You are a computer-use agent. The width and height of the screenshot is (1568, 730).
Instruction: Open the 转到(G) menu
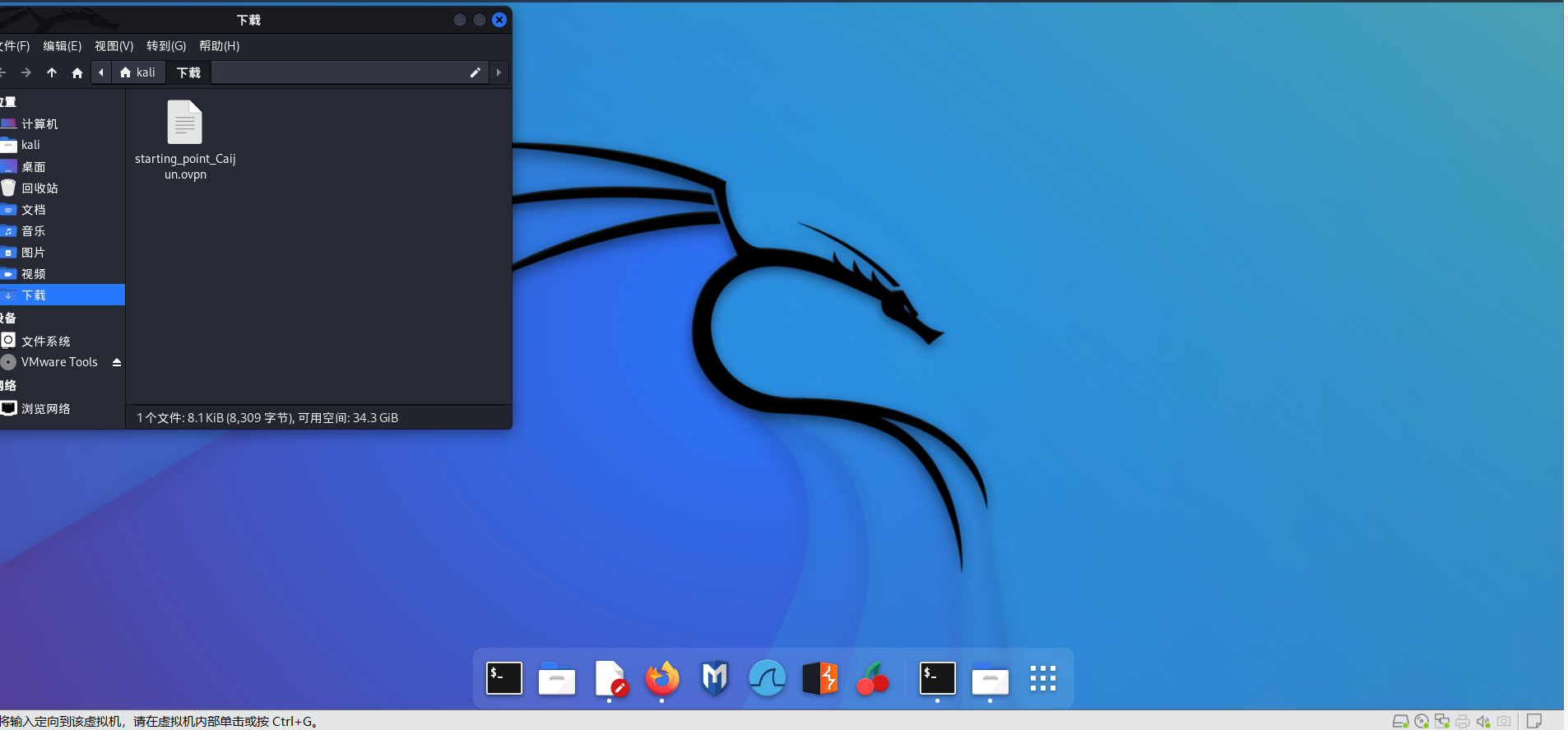pyautogui.click(x=166, y=46)
